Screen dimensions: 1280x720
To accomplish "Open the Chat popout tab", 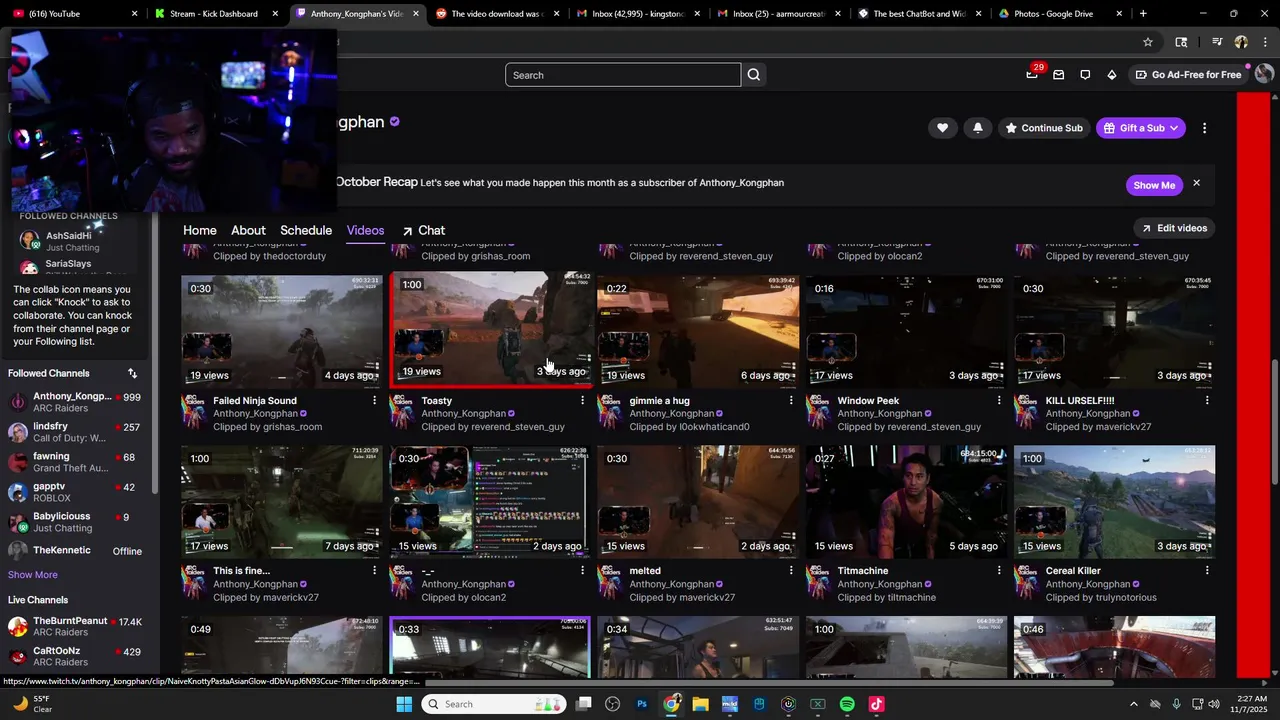I will click(x=424, y=230).
